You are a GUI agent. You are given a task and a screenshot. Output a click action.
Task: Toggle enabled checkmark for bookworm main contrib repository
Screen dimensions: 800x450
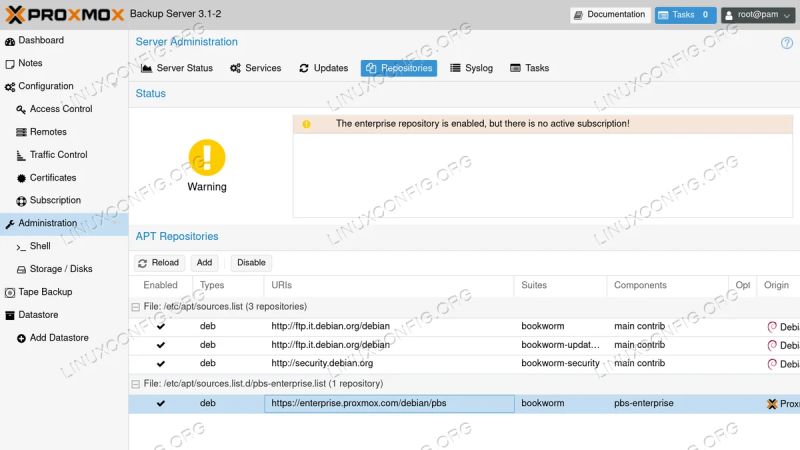click(161, 327)
